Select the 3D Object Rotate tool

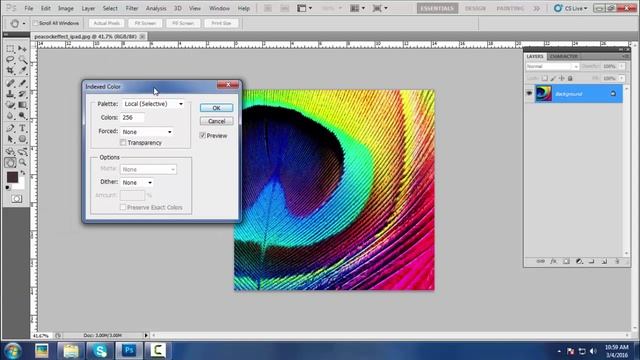click(10, 151)
